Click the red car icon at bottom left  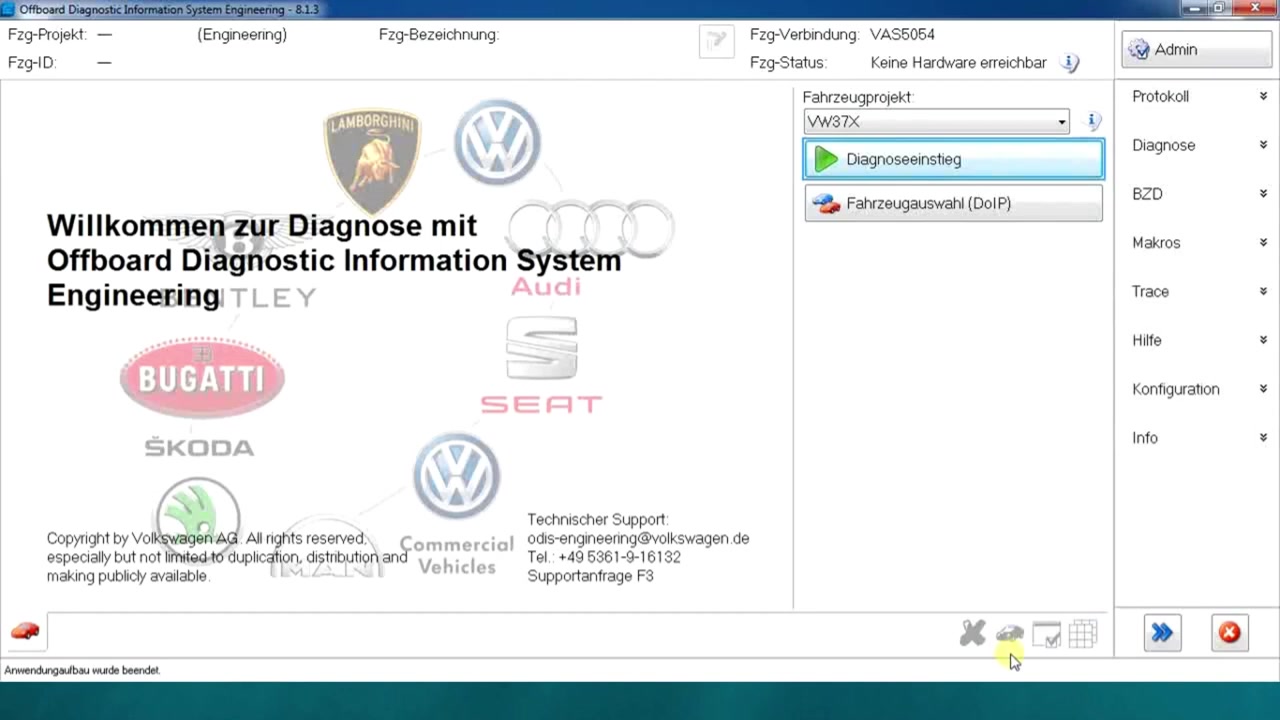25,632
